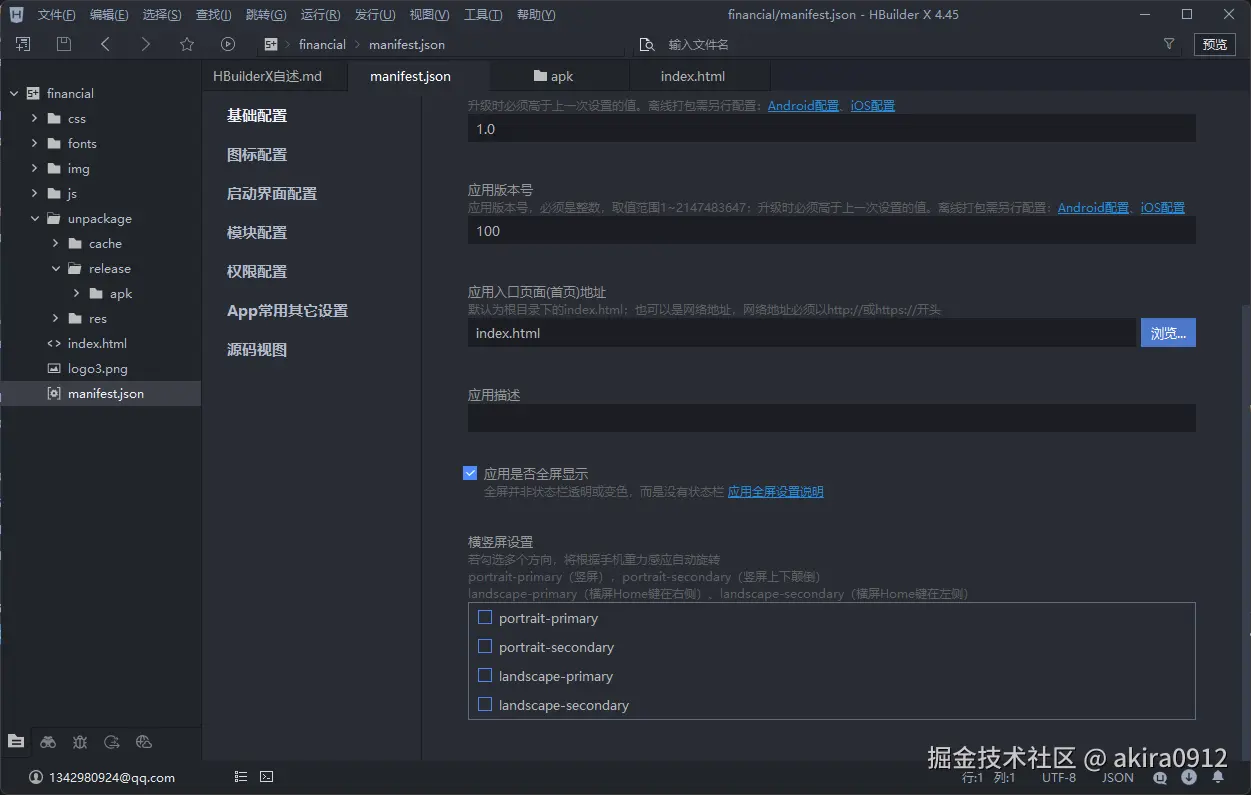Enable the landscape-secondary checkbox
The width and height of the screenshot is (1251, 795).
coord(485,704)
